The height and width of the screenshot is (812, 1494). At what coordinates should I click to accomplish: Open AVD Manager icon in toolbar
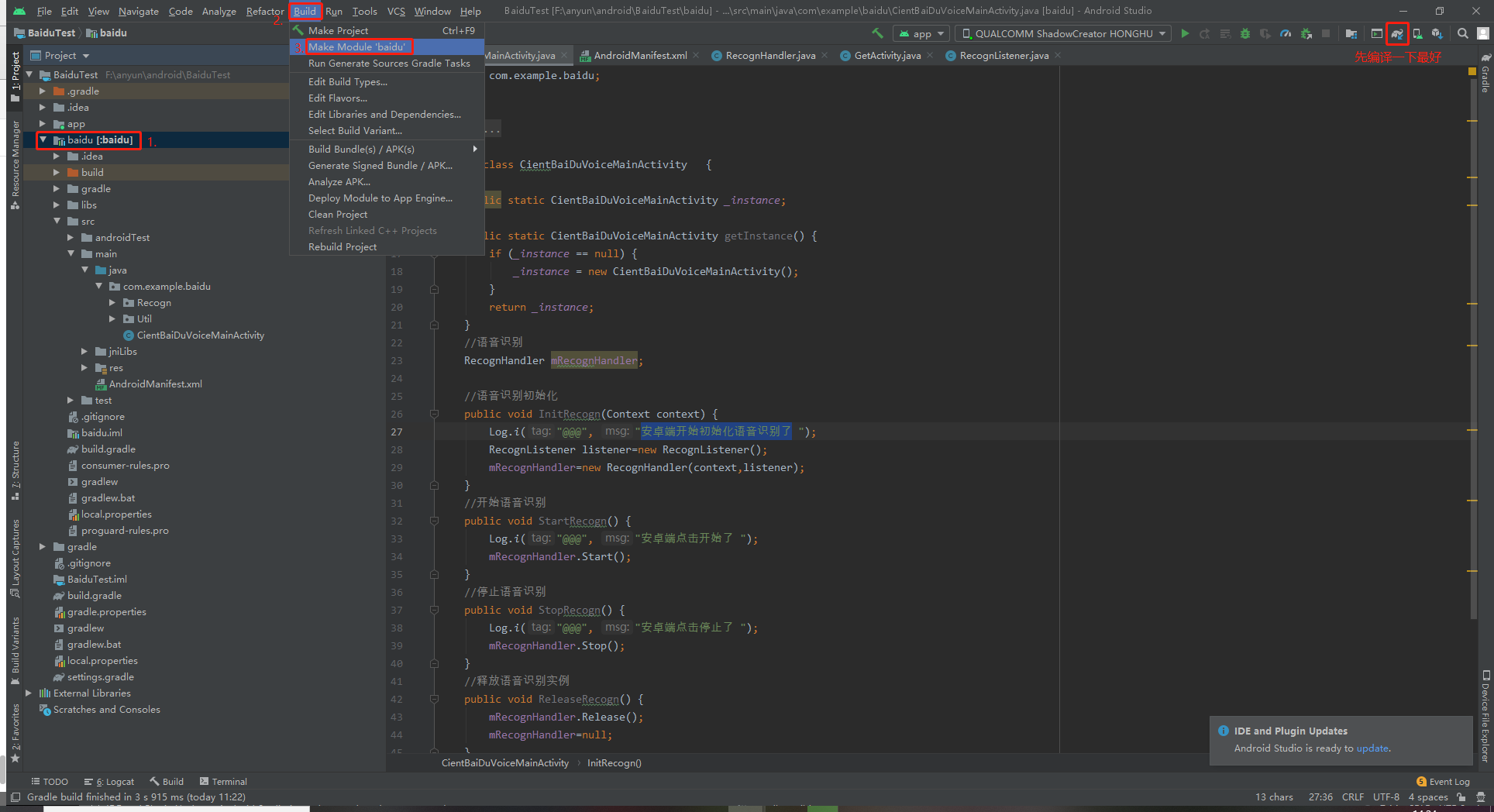tap(1417, 33)
